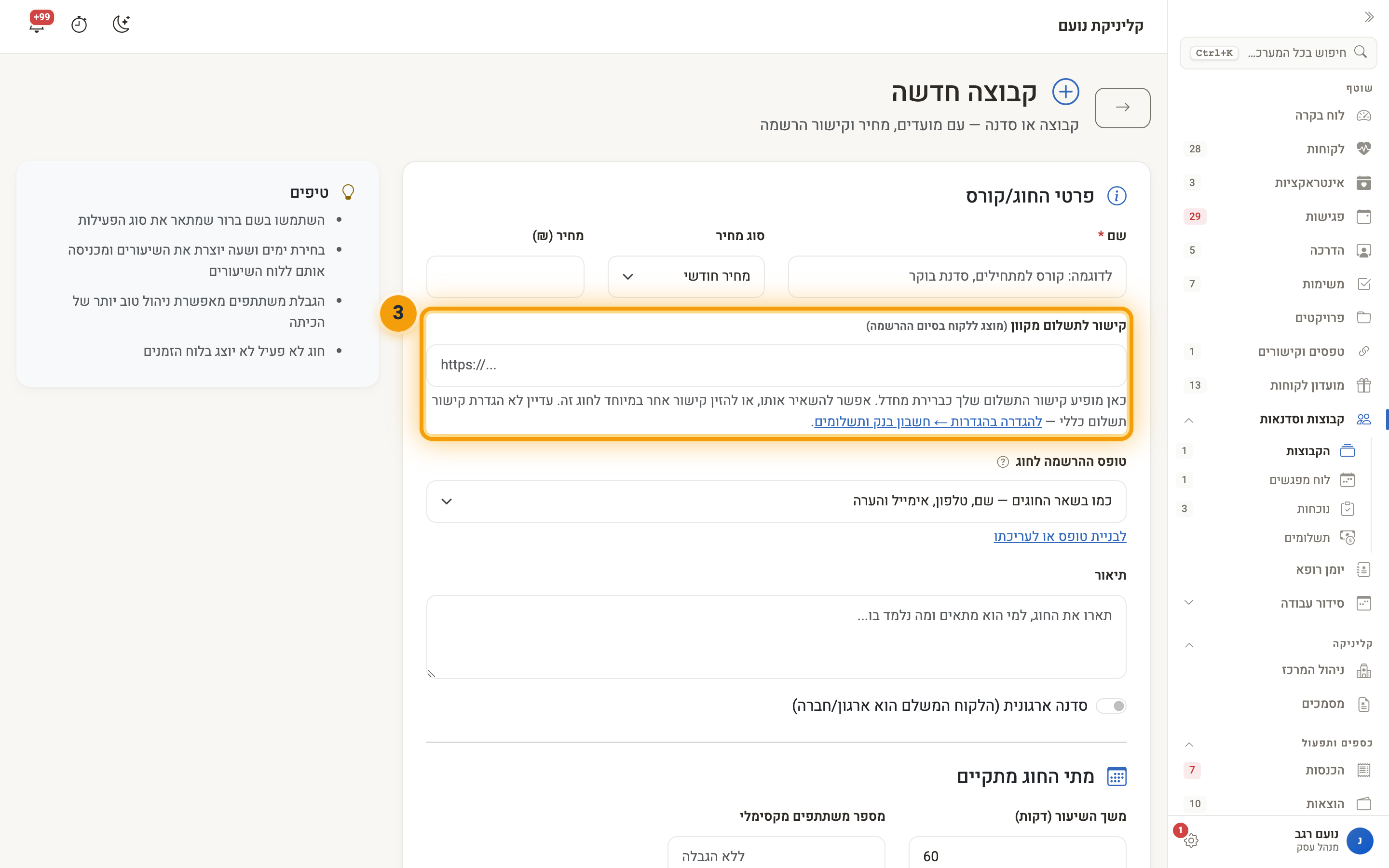The height and width of the screenshot is (868, 1389).
Task: Open משימות checkbox icon in sidebar
Action: pyautogui.click(x=1364, y=284)
